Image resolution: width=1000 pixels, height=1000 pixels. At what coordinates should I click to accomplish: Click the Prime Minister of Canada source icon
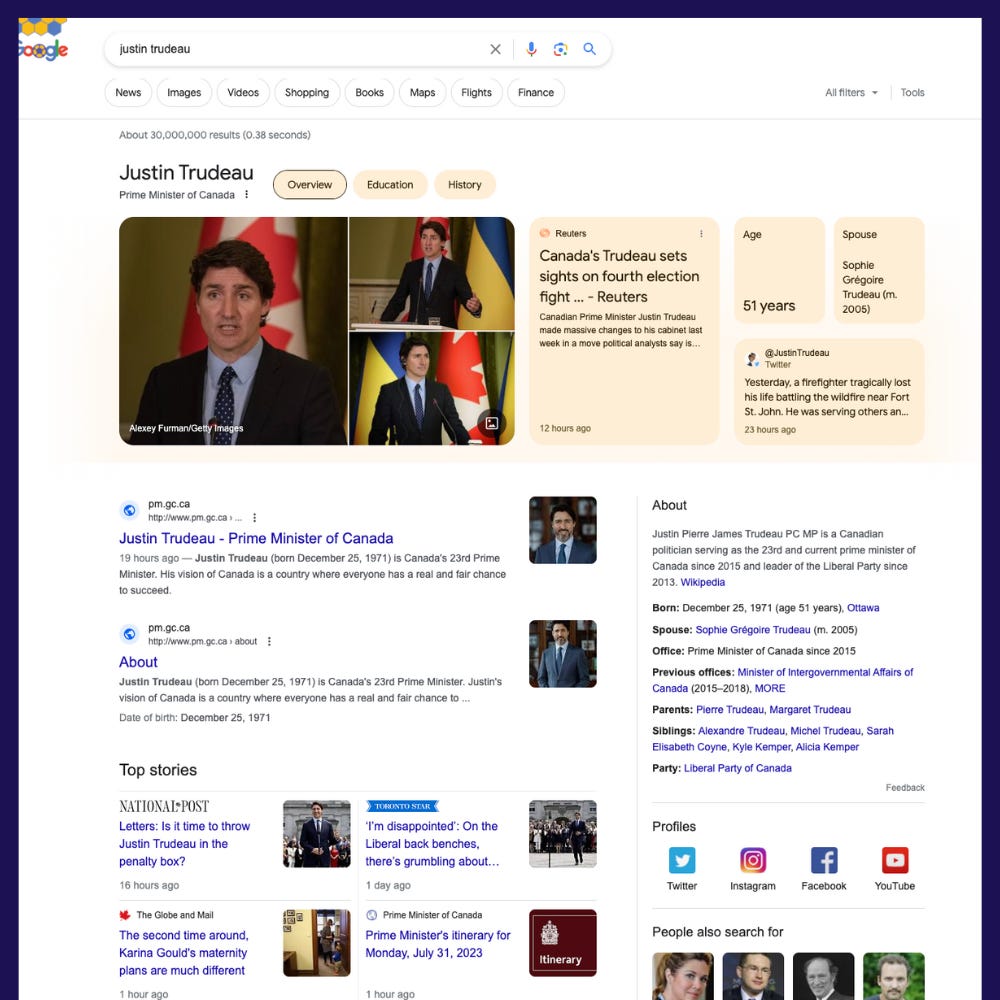click(371, 915)
